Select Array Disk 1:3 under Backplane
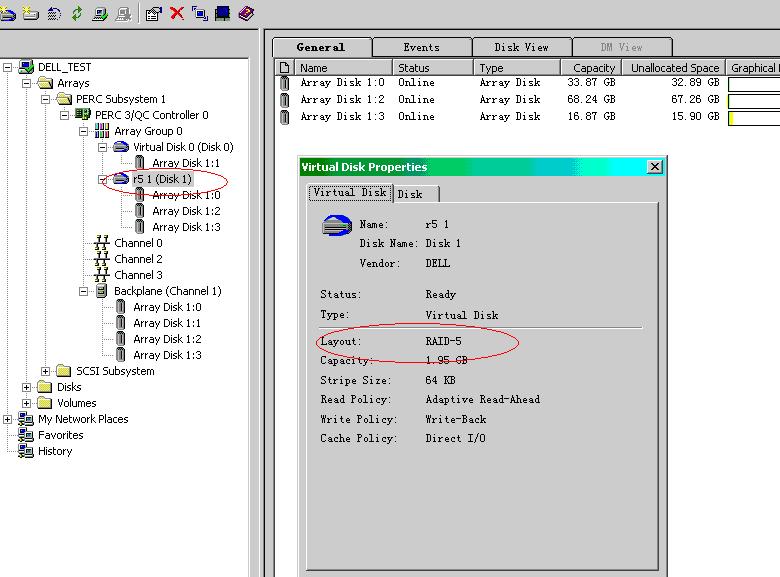 [167, 355]
